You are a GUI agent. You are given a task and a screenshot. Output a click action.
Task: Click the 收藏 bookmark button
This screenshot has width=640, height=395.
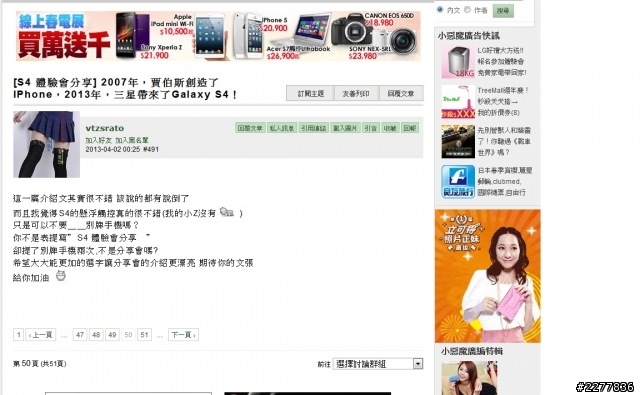pyautogui.click(x=390, y=128)
